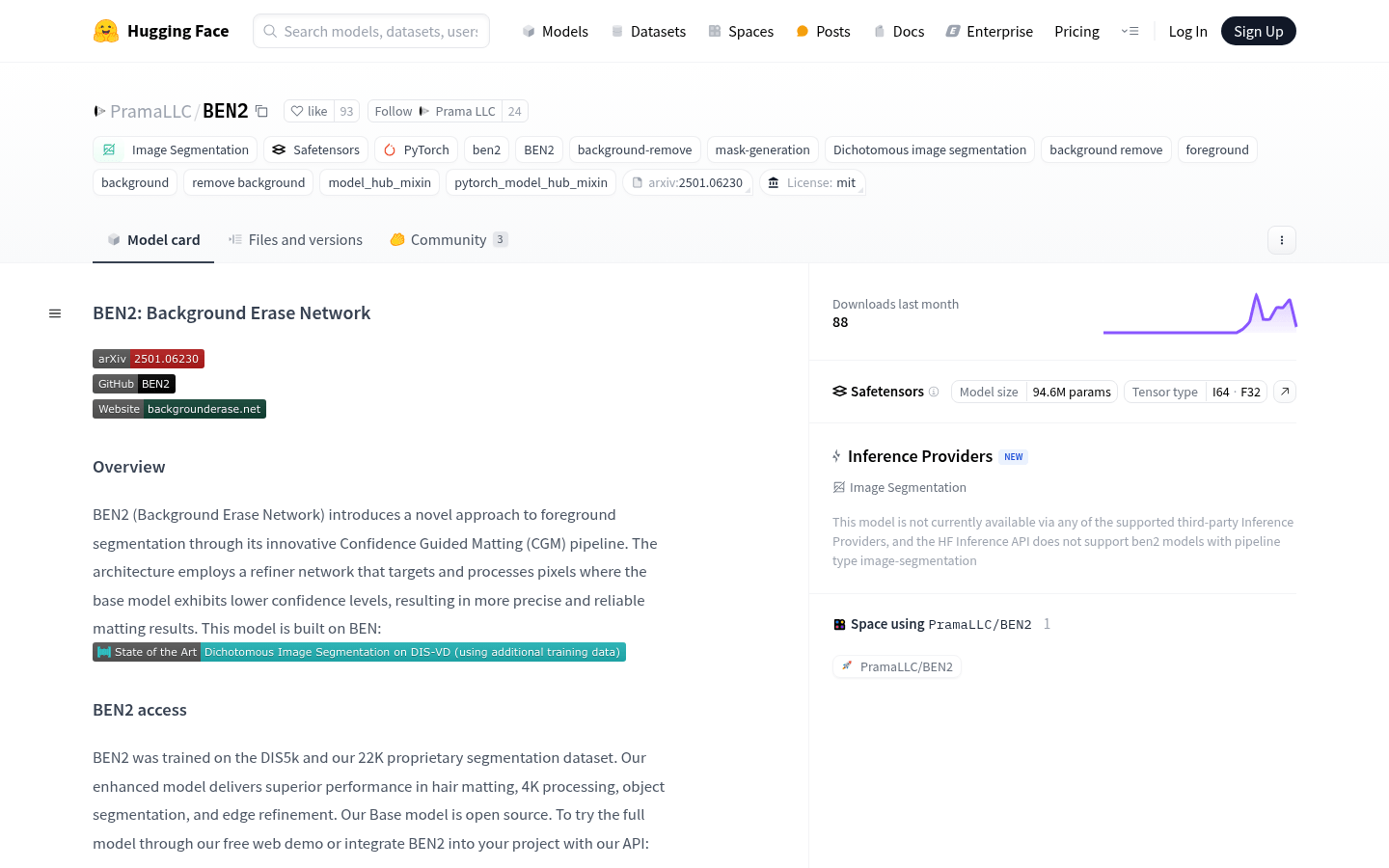Copy the BEN2 model name

click(261, 111)
